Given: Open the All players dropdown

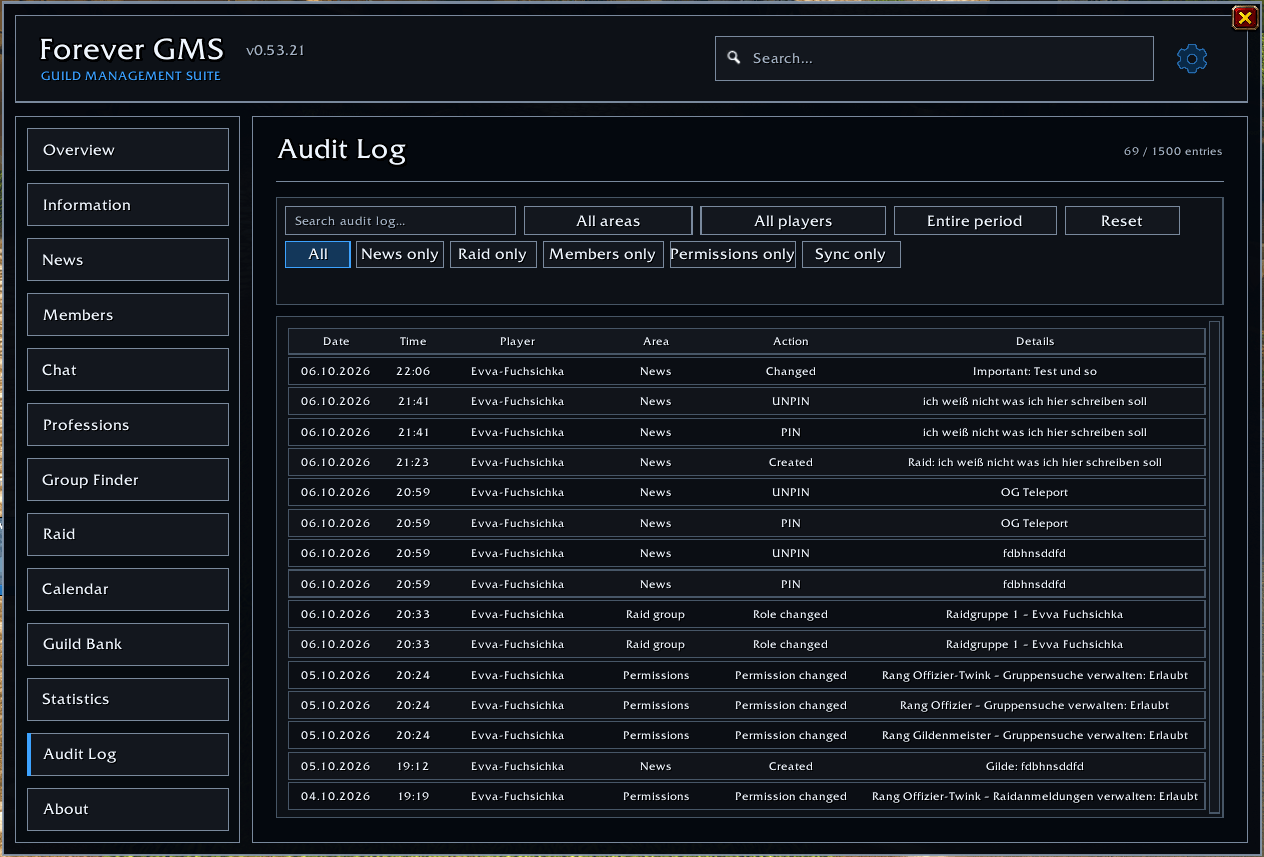Looking at the screenshot, I should tap(793, 221).
